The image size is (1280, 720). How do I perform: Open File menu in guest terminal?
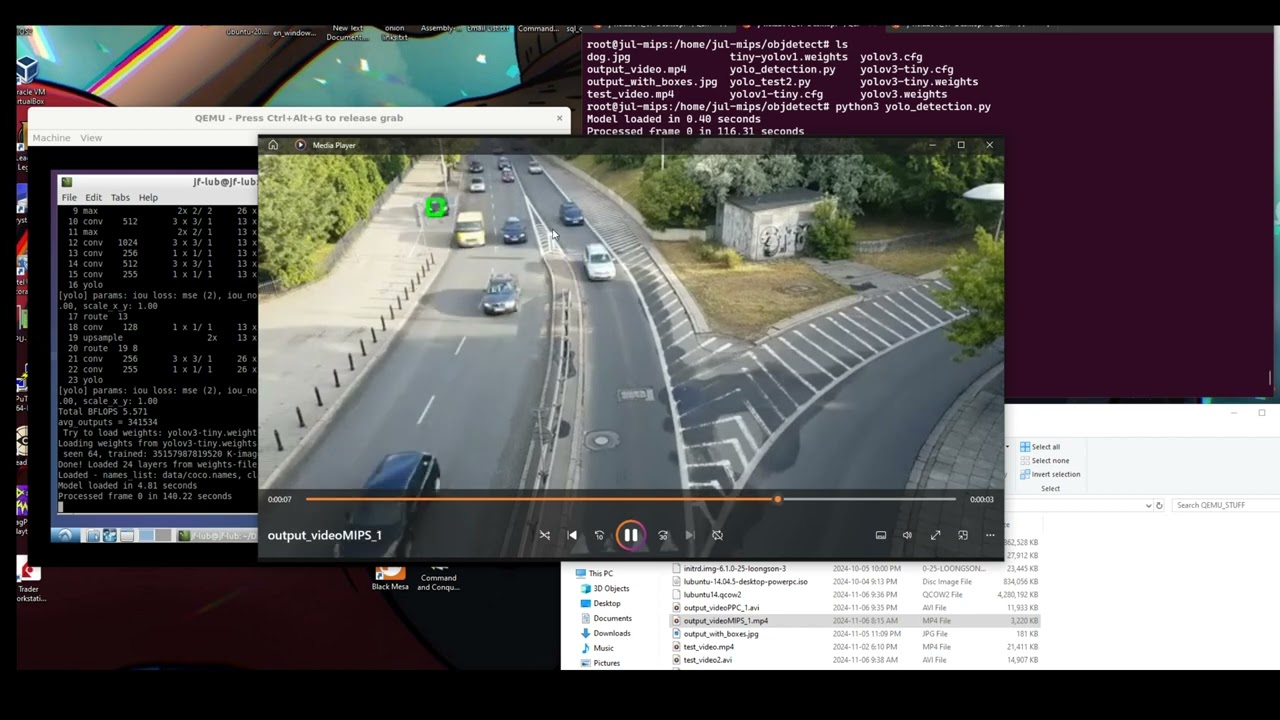tap(69, 198)
